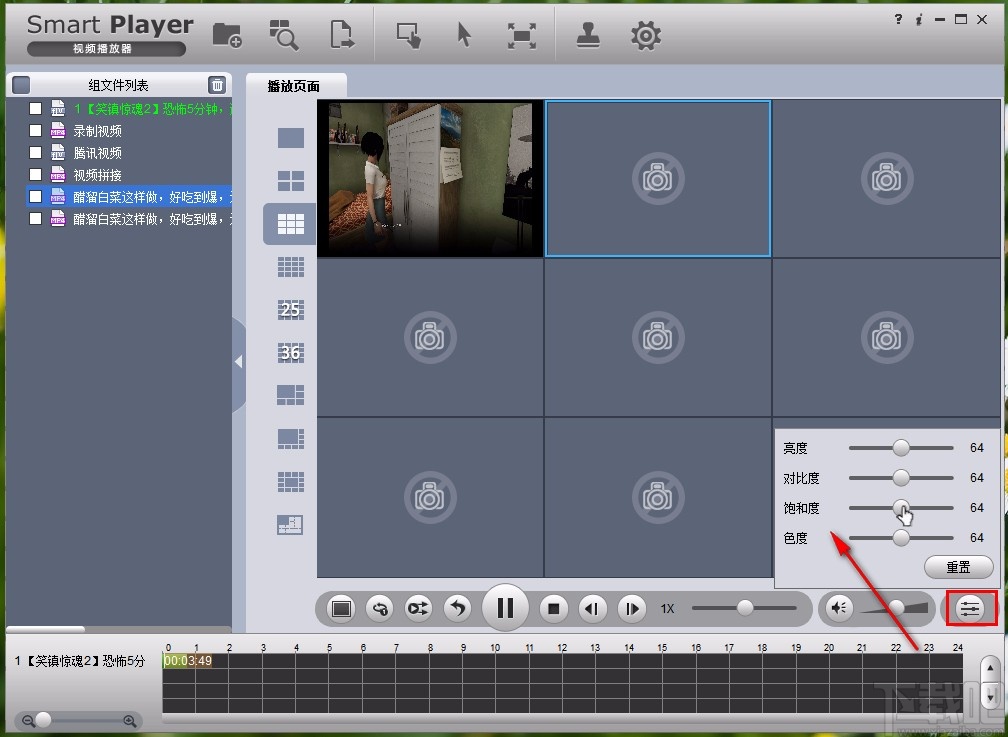
Task: Toggle fullscreen mode icon
Action: coord(521,35)
